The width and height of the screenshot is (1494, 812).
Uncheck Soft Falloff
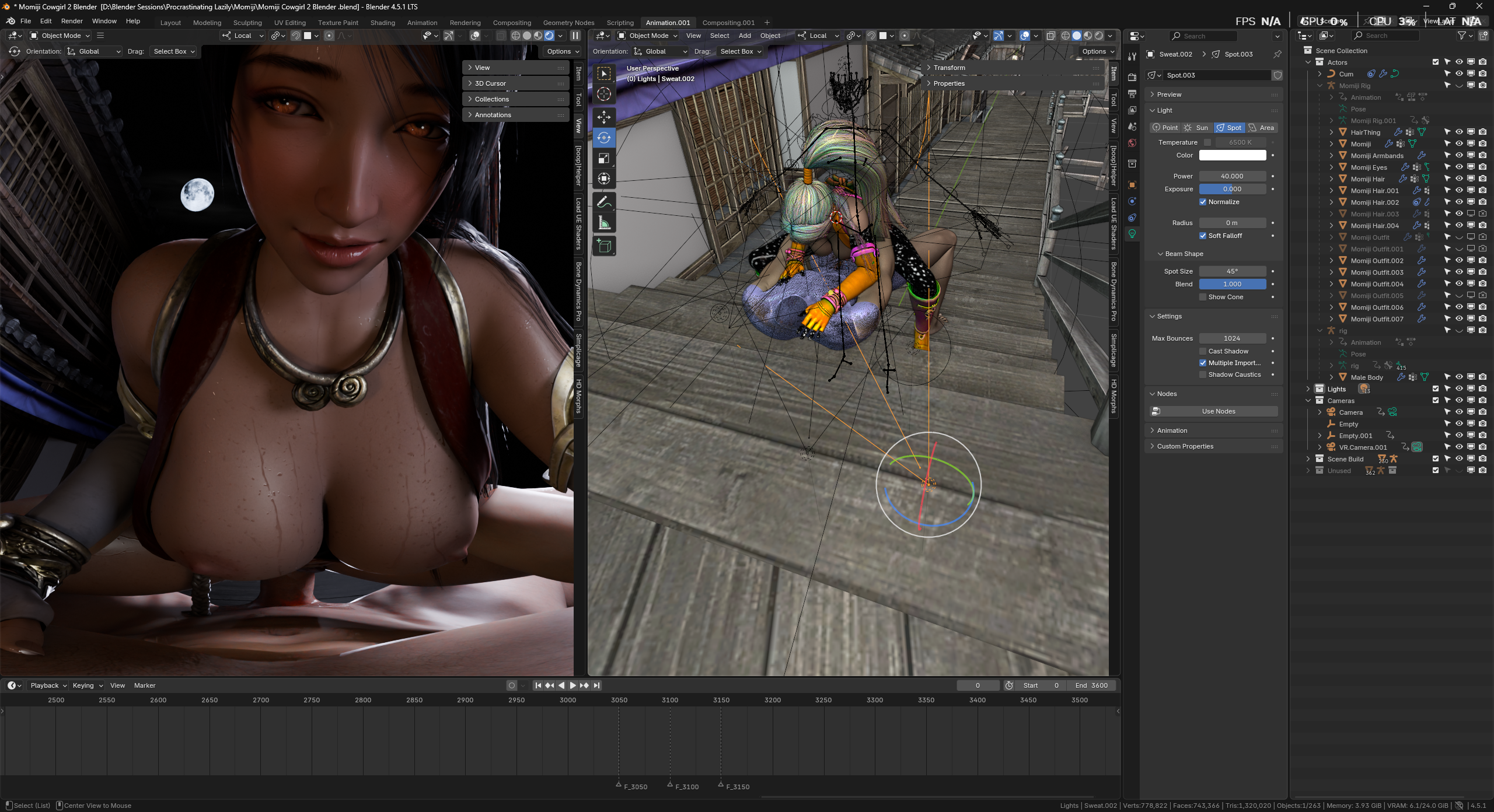(1203, 236)
